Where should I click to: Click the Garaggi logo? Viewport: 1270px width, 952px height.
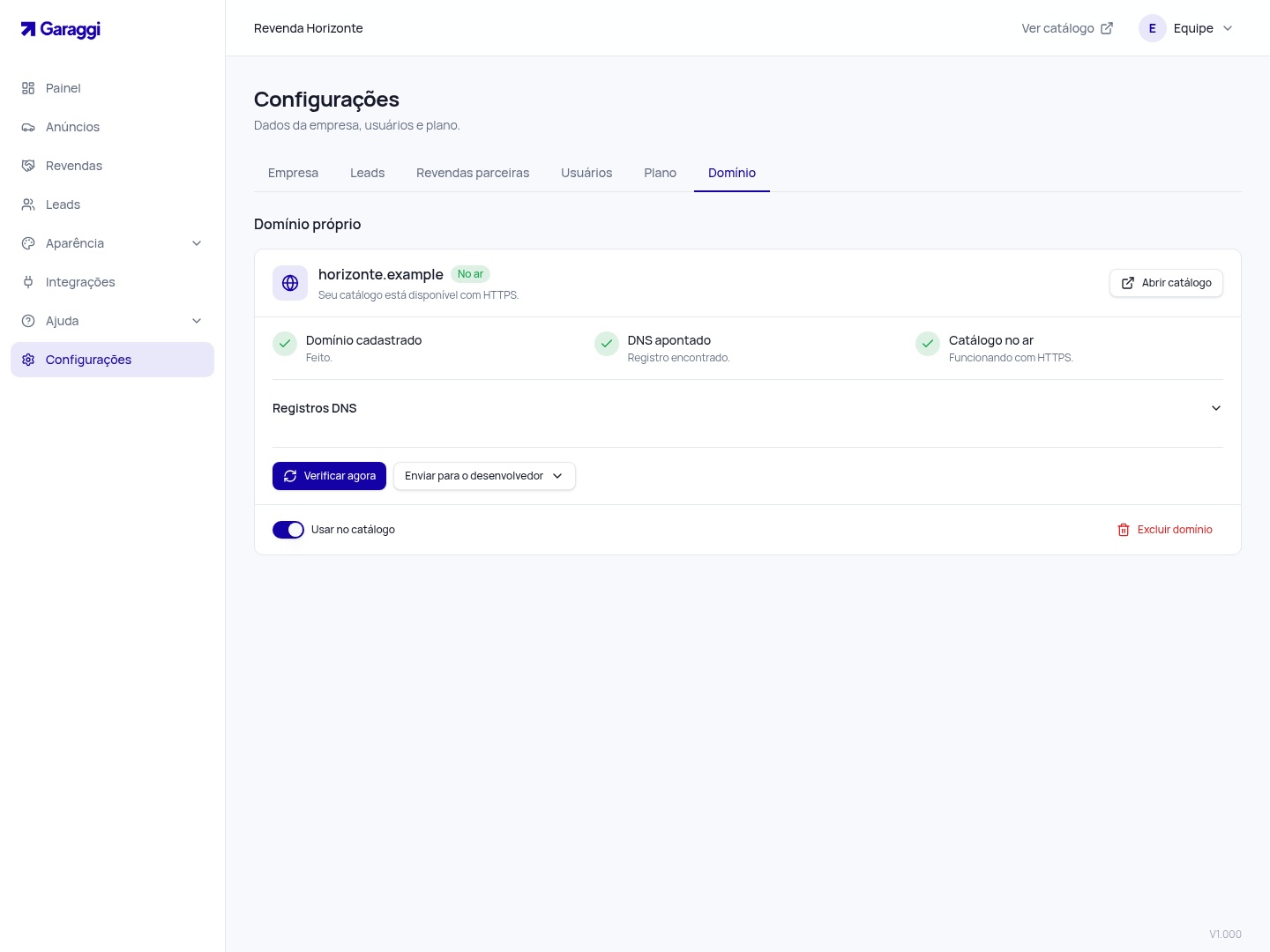(x=61, y=29)
